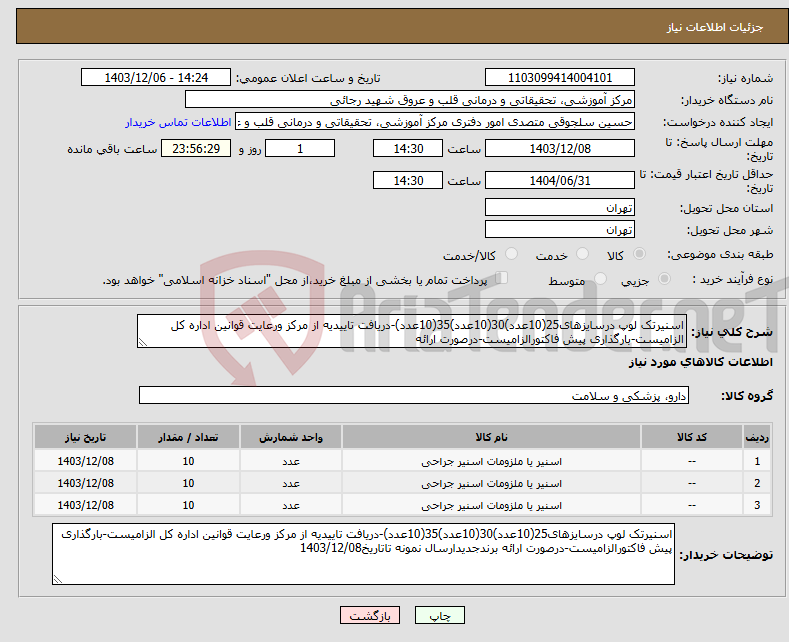Click the buyer notes text area

tap(363, 554)
